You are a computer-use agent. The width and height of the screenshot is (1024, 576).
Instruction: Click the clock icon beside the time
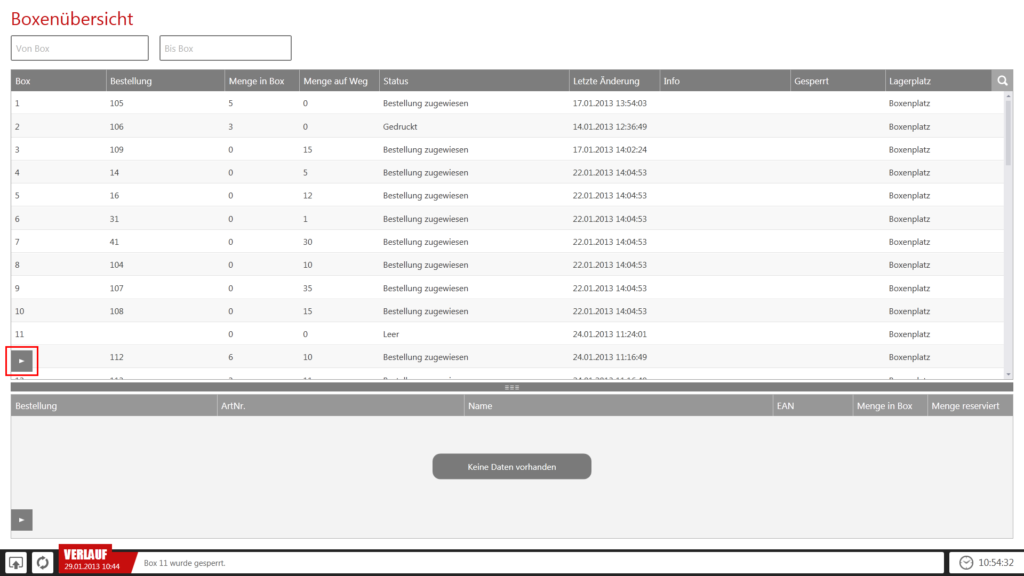[965, 563]
